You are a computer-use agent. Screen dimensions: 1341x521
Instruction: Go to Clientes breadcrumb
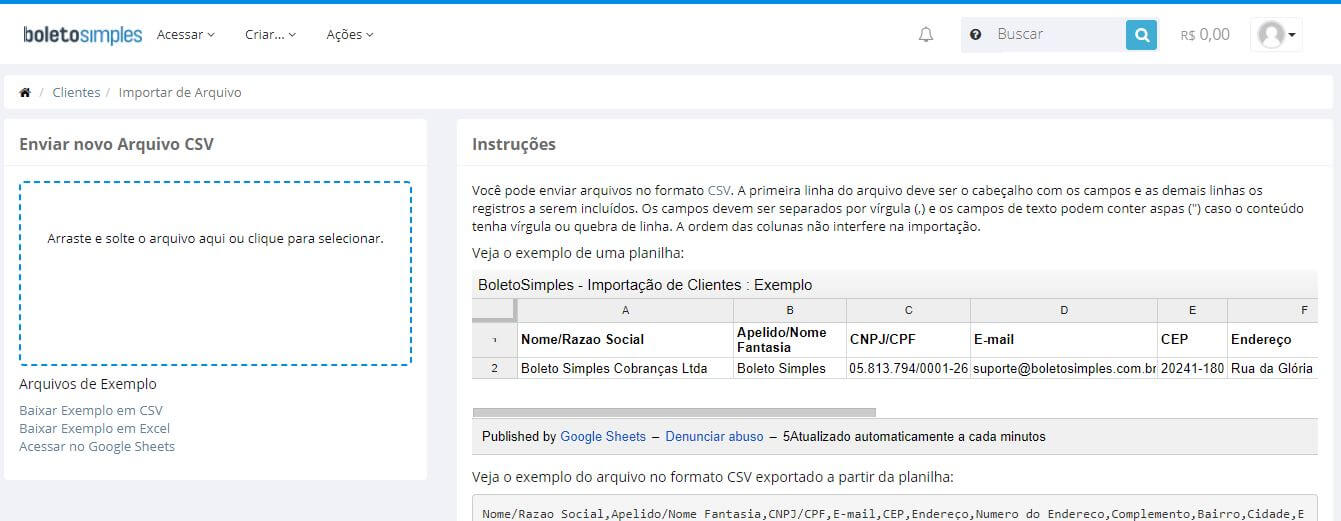pos(76,92)
